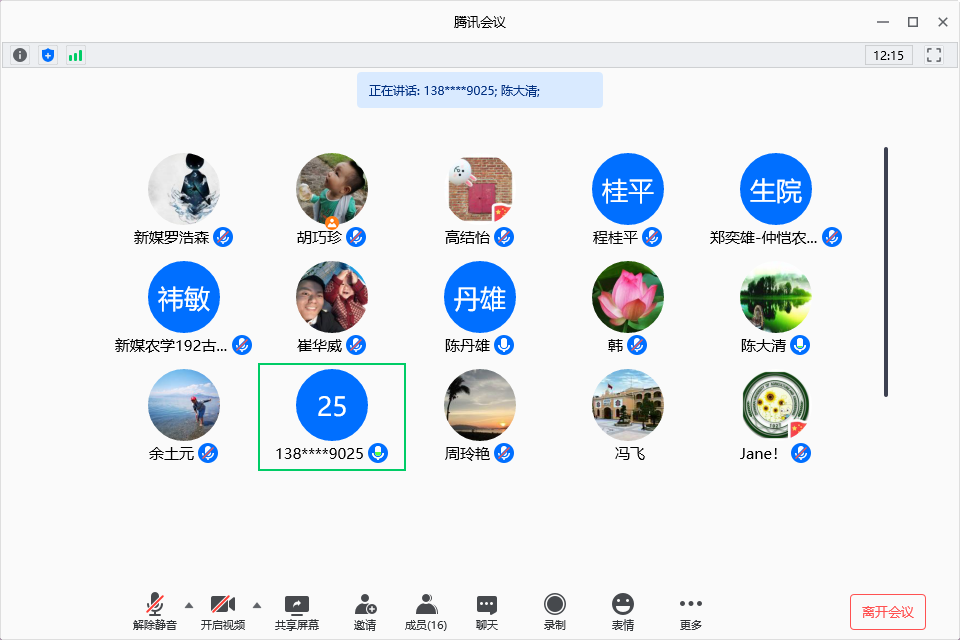960x640 pixels.
Task: Turn on video (开启视频)
Action: pos(222,611)
